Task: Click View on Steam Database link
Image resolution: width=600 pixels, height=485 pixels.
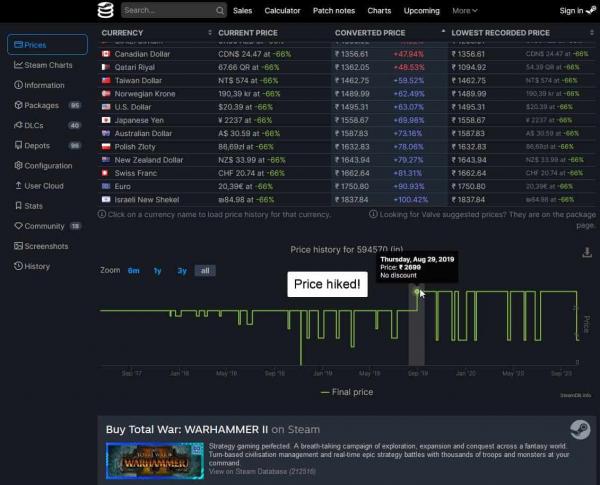Action: tap(262, 472)
